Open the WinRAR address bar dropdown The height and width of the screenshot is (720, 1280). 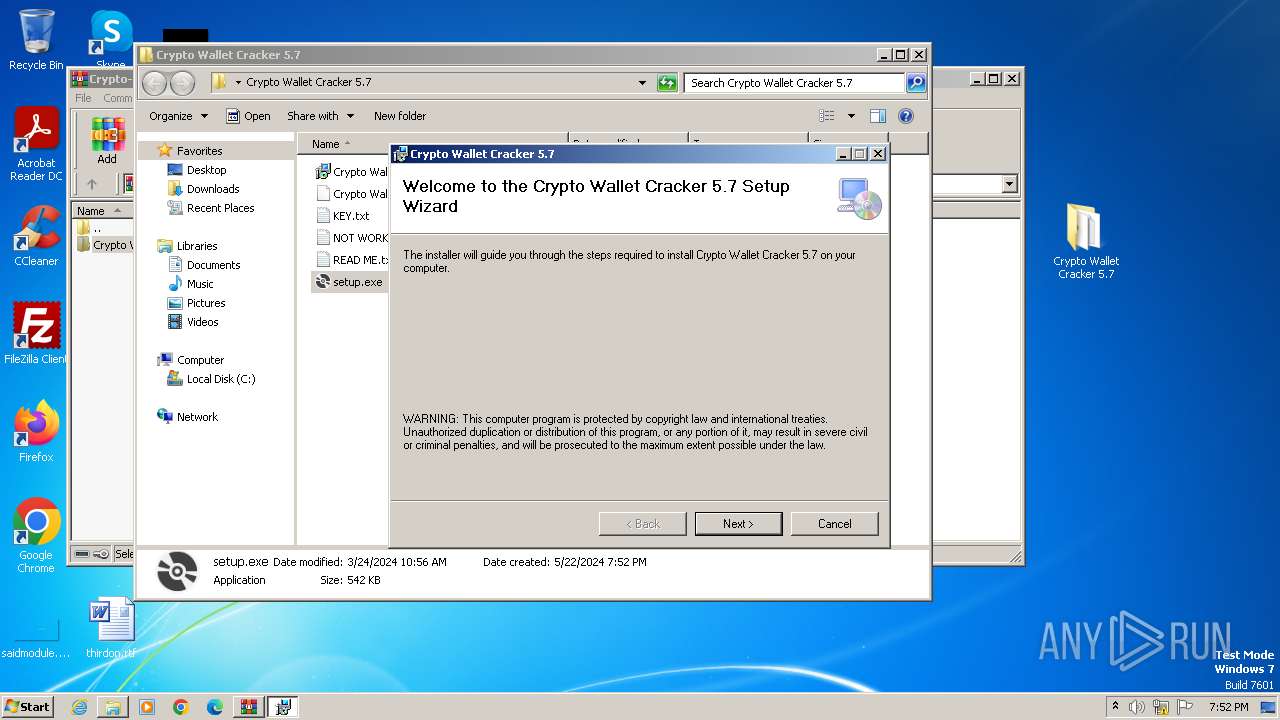coord(1009,184)
